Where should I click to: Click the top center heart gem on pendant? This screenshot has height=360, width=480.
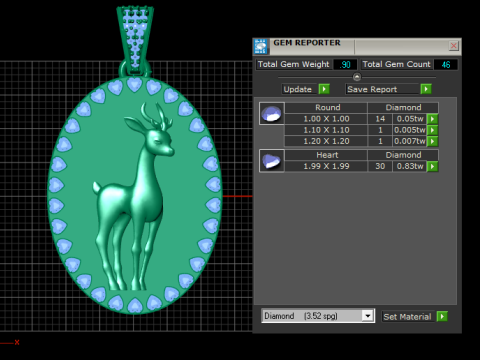click(135, 84)
